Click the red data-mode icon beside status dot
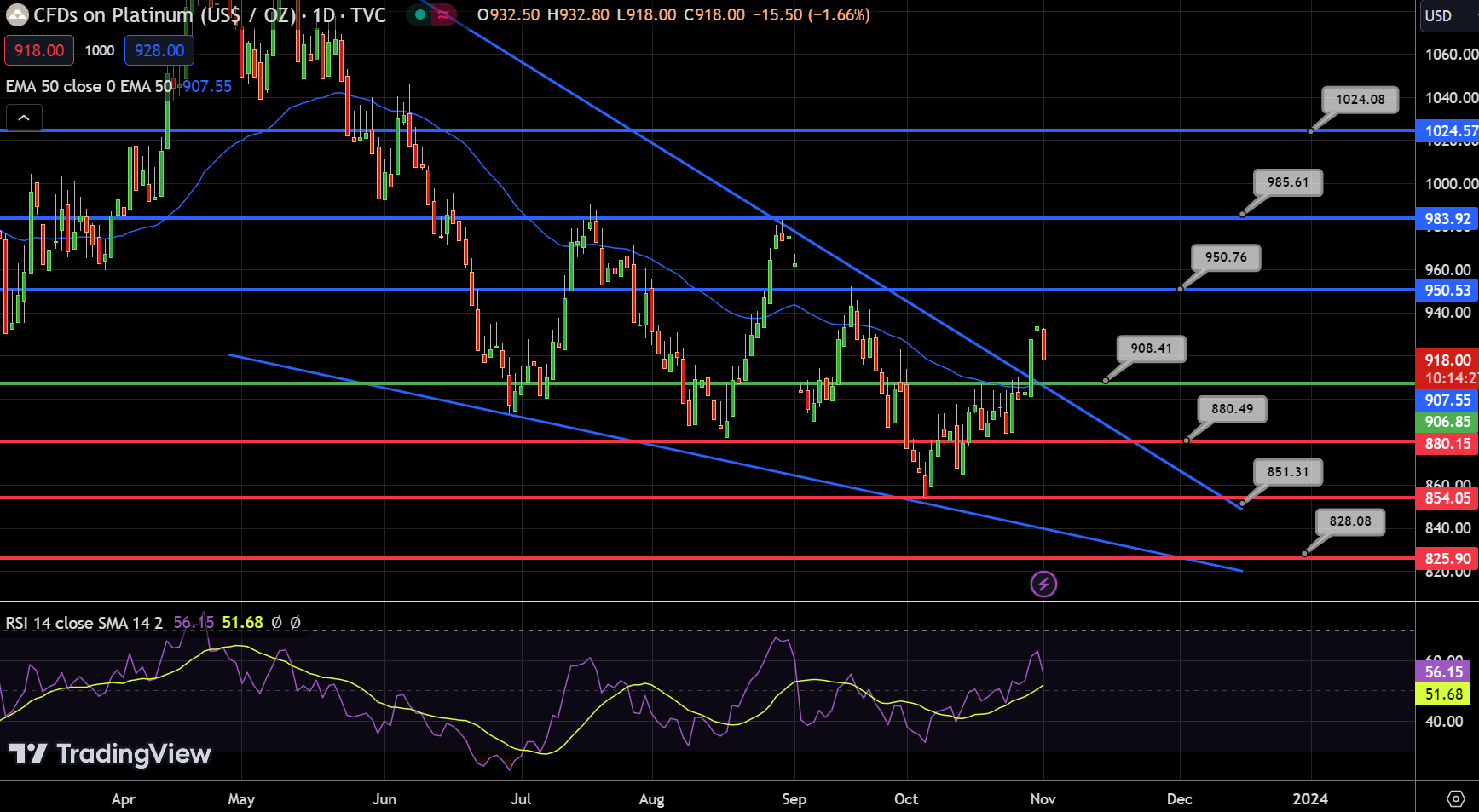The image size is (1479, 812). click(443, 14)
